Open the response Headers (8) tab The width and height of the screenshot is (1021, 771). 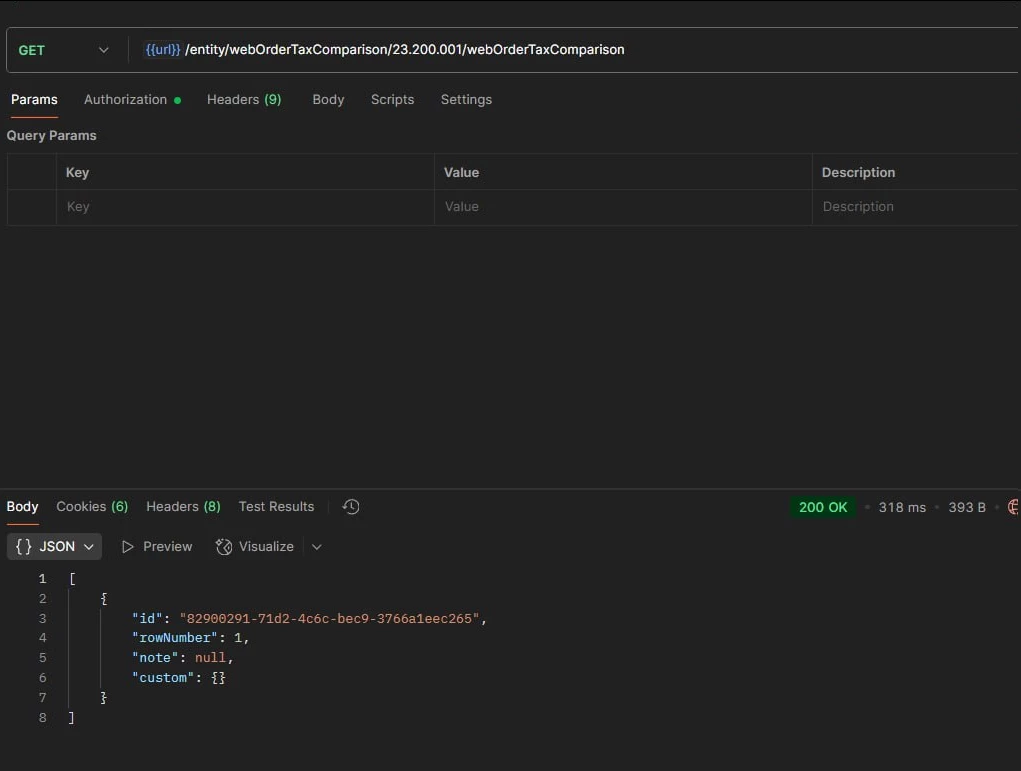pyautogui.click(x=182, y=506)
